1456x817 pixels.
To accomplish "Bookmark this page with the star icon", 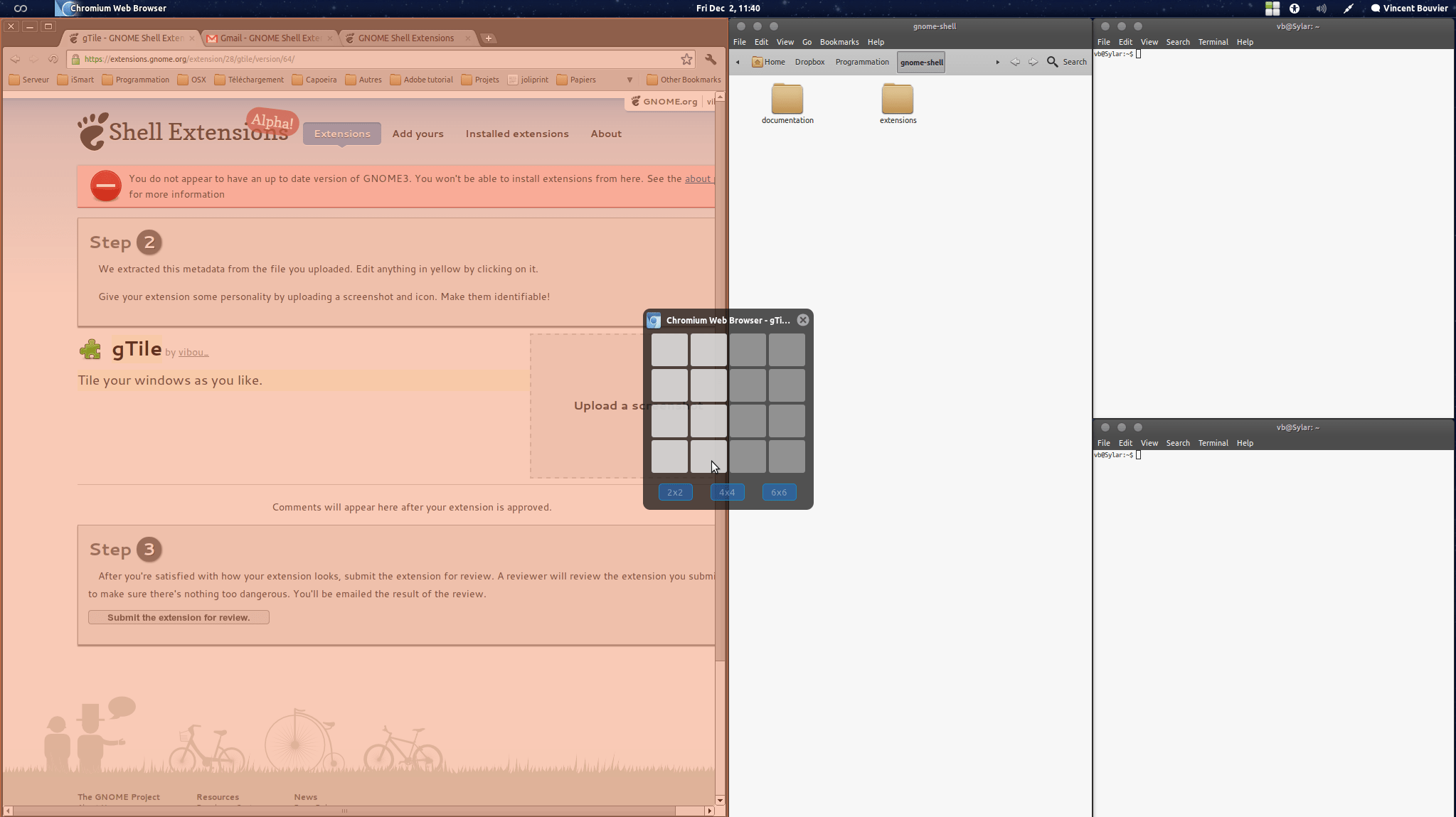I will point(686,59).
